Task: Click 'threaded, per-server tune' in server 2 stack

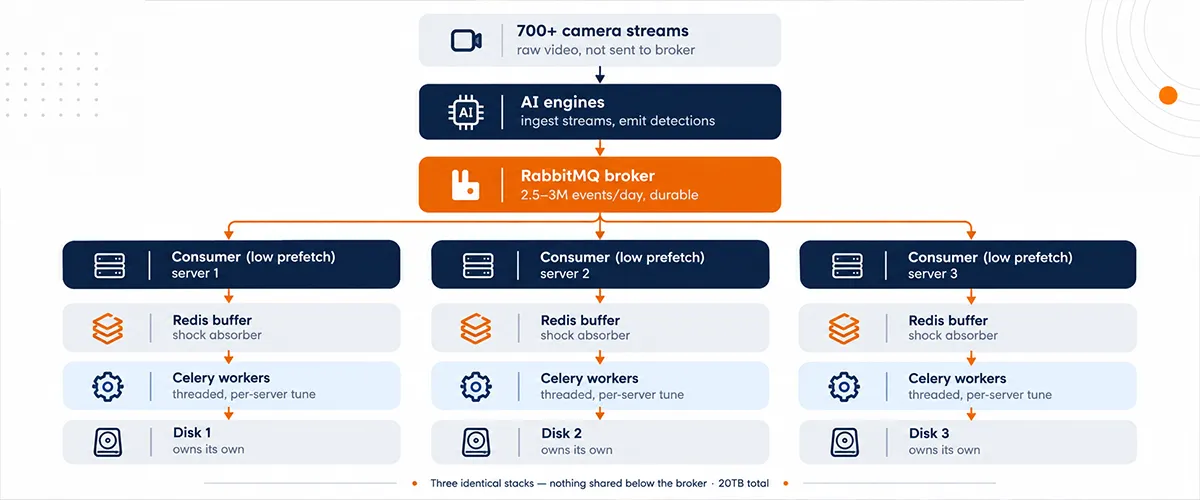Action: [612, 395]
